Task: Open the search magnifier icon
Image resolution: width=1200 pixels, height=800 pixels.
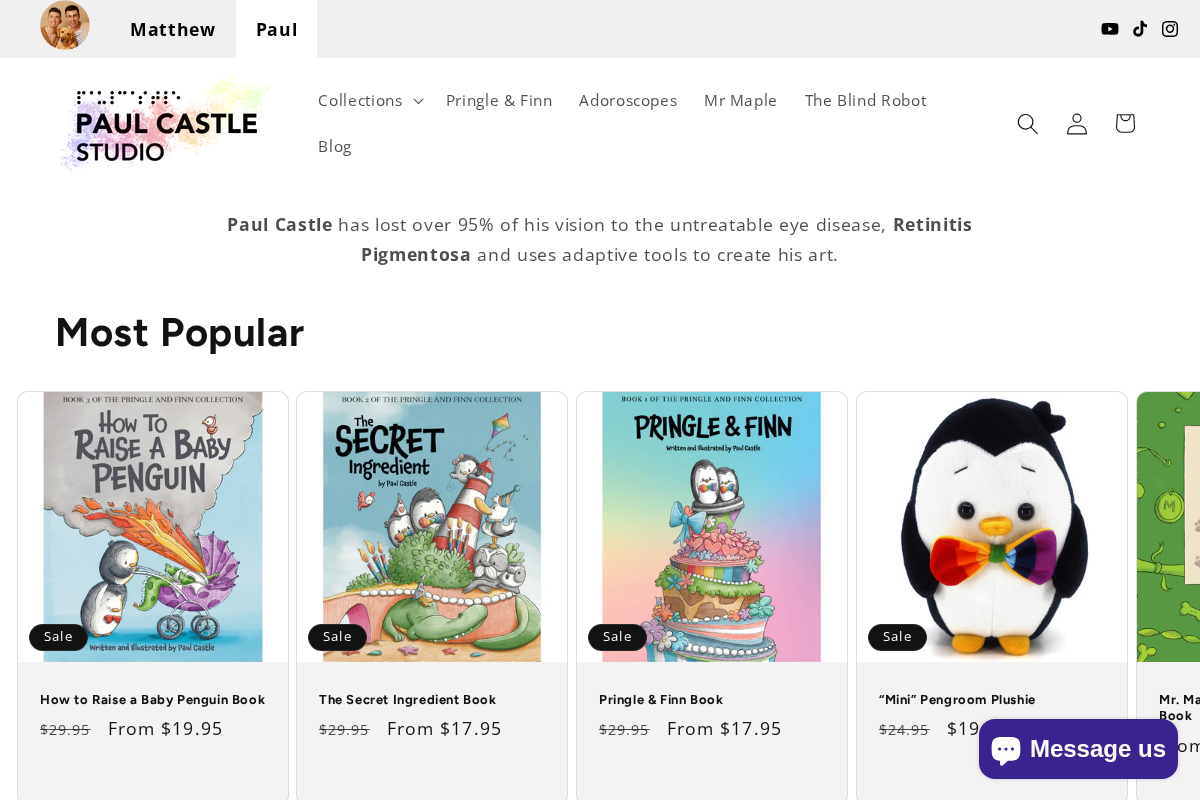Action: 1028,124
